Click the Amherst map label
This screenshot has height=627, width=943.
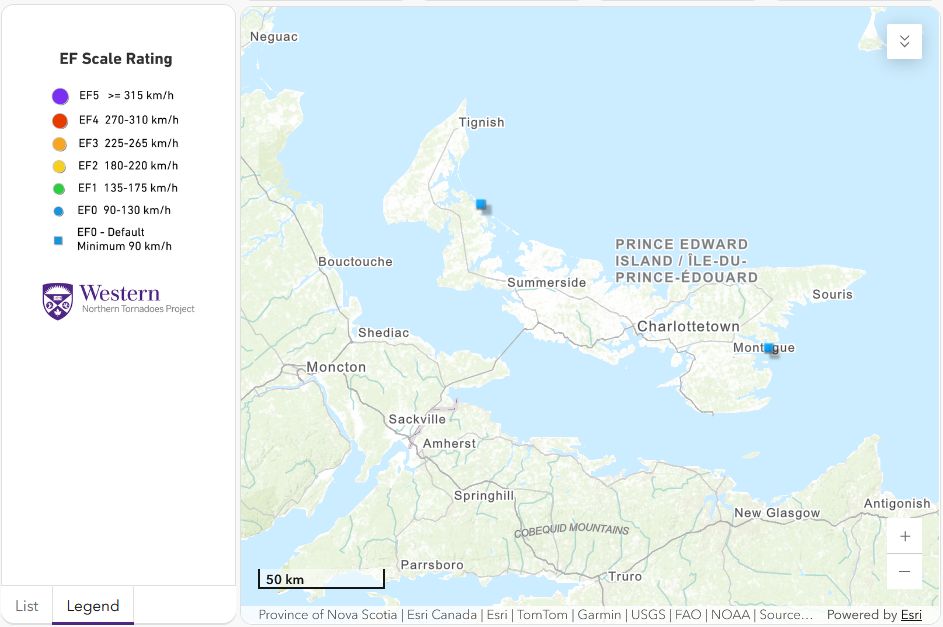[x=449, y=444]
